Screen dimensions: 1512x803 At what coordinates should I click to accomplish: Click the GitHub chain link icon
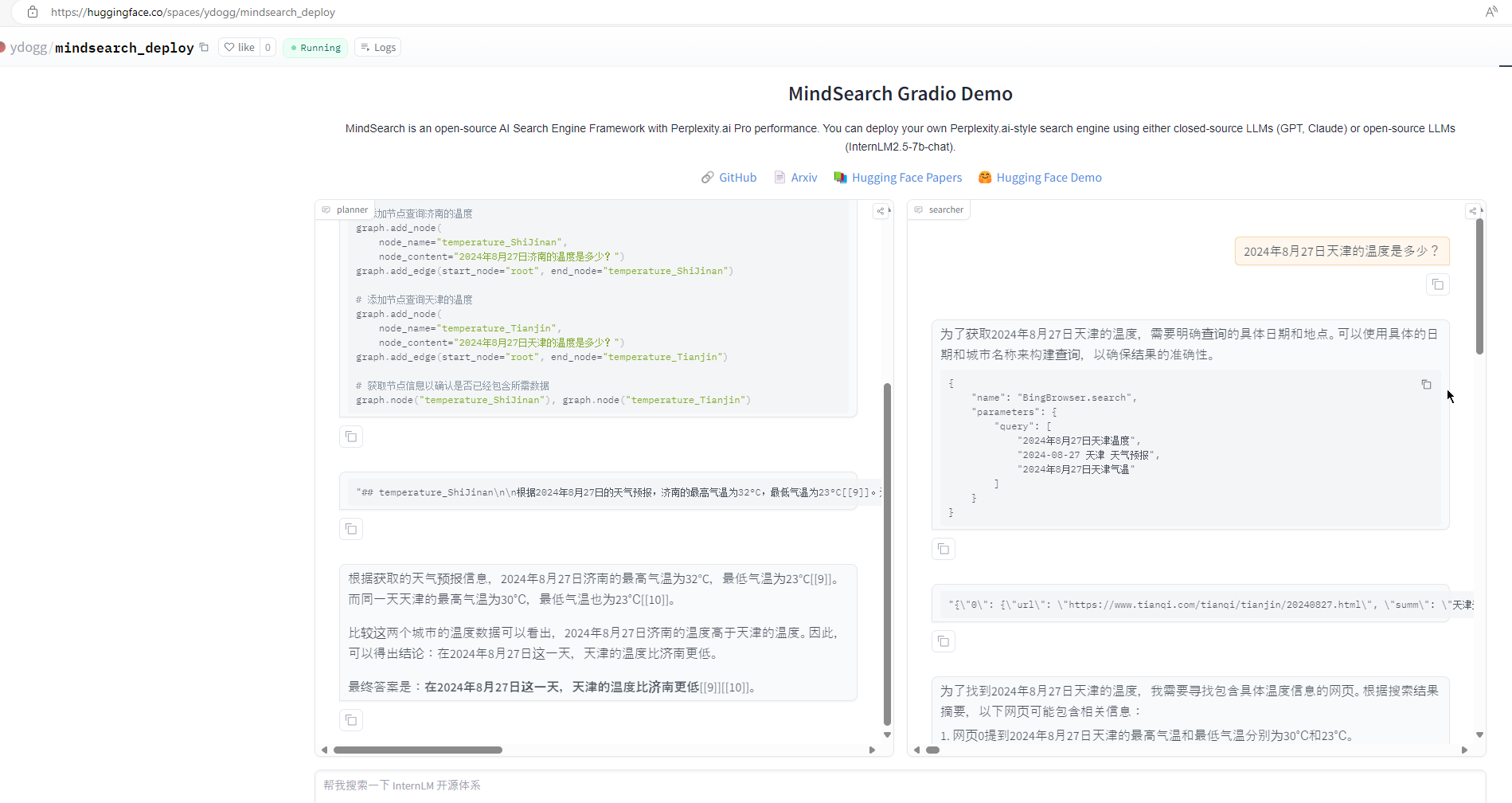click(x=707, y=178)
